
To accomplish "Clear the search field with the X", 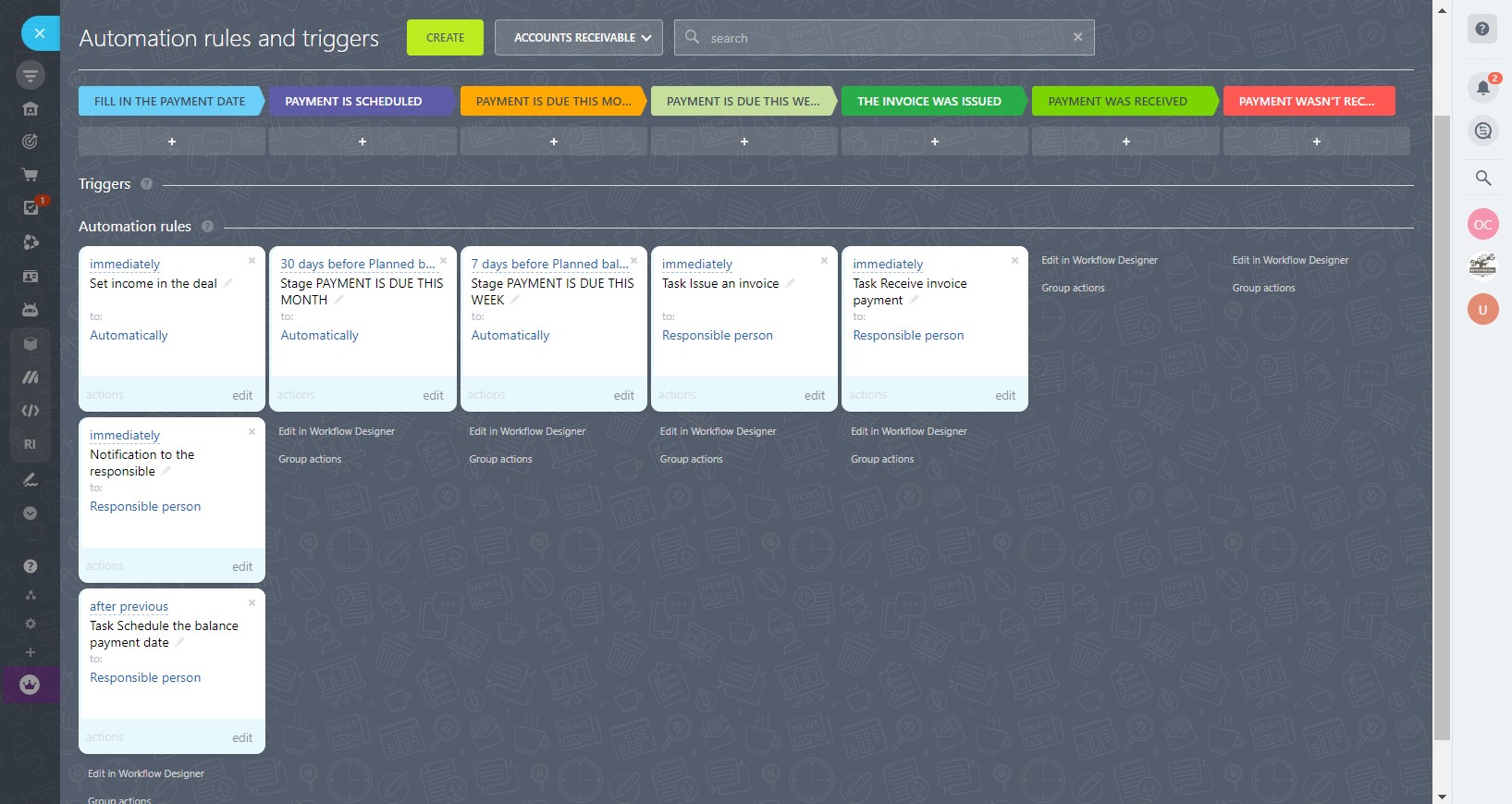I will click(x=1077, y=37).
